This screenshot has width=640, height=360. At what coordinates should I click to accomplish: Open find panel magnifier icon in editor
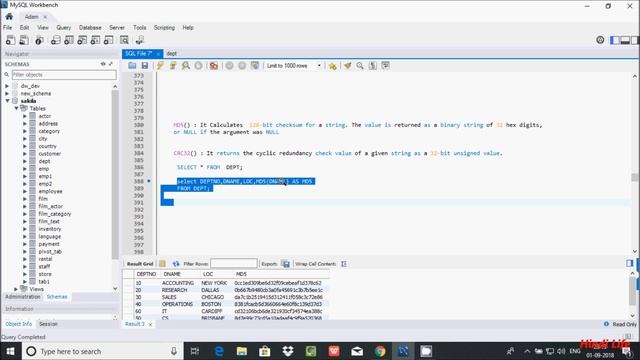(x=360, y=66)
